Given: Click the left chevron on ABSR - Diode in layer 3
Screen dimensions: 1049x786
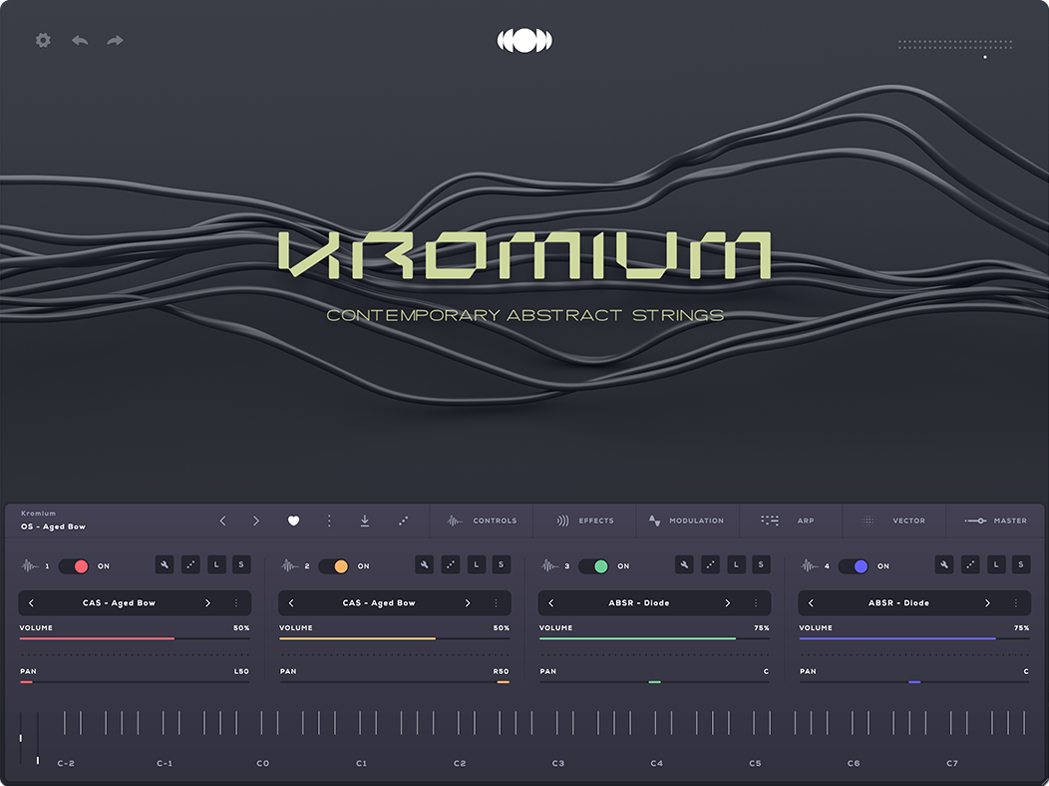Looking at the screenshot, I should pos(549,603).
